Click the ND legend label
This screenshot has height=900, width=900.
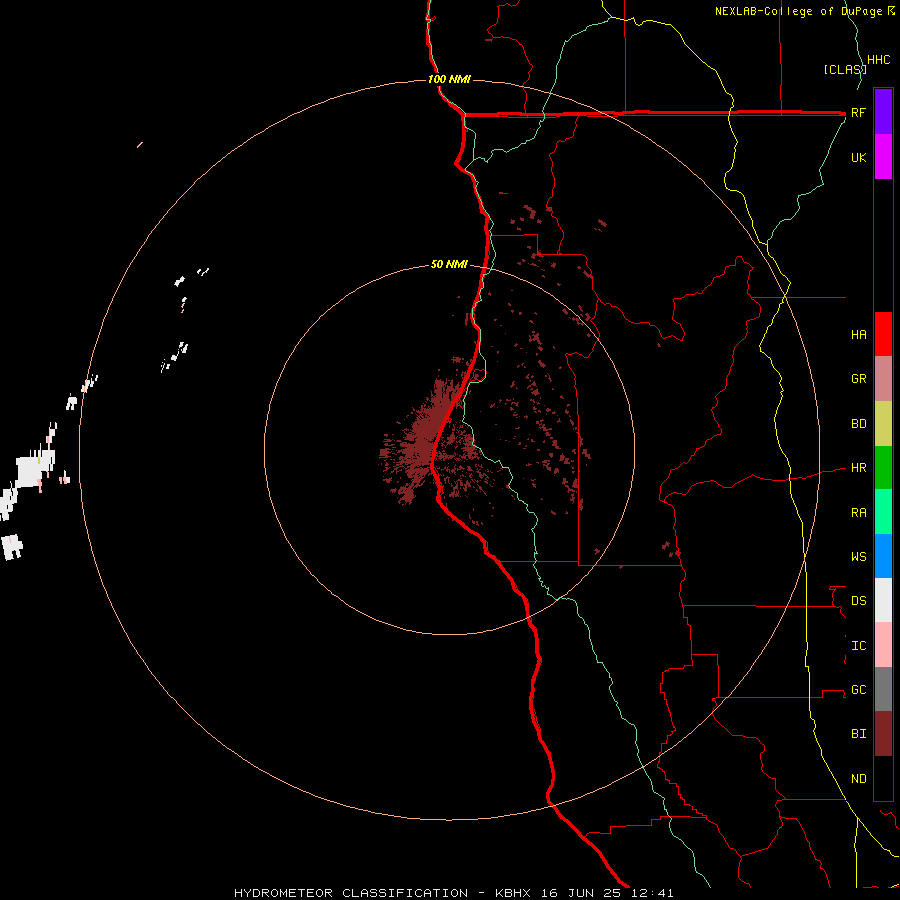[858, 779]
